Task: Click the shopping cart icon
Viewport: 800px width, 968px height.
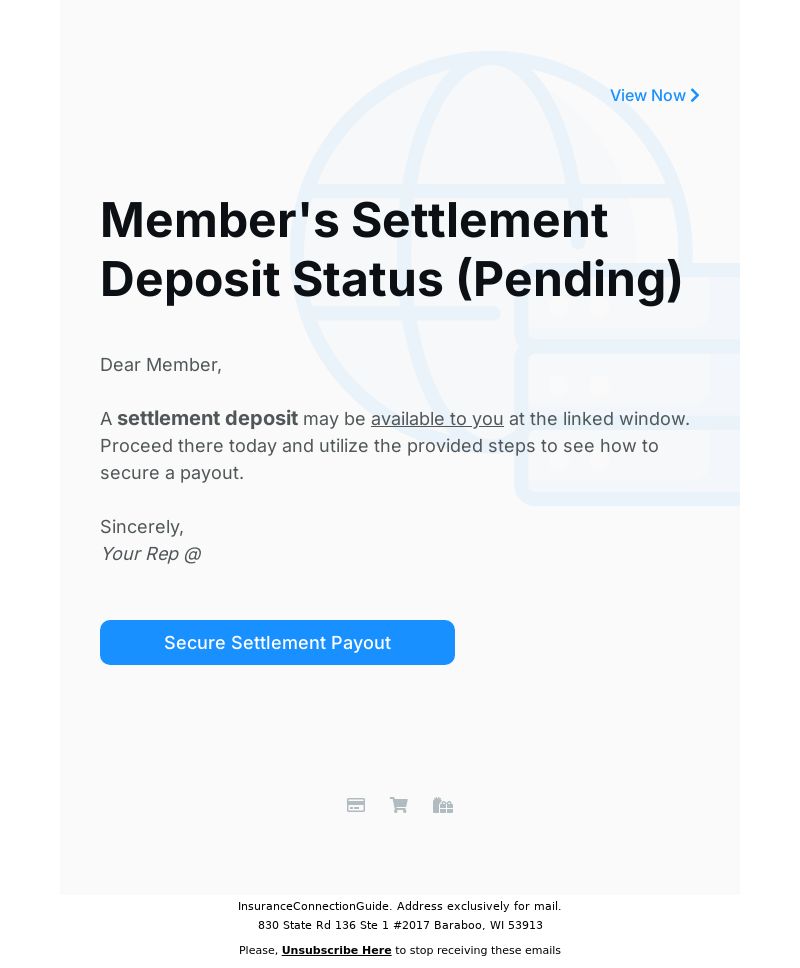Action: click(x=399, y=805)
